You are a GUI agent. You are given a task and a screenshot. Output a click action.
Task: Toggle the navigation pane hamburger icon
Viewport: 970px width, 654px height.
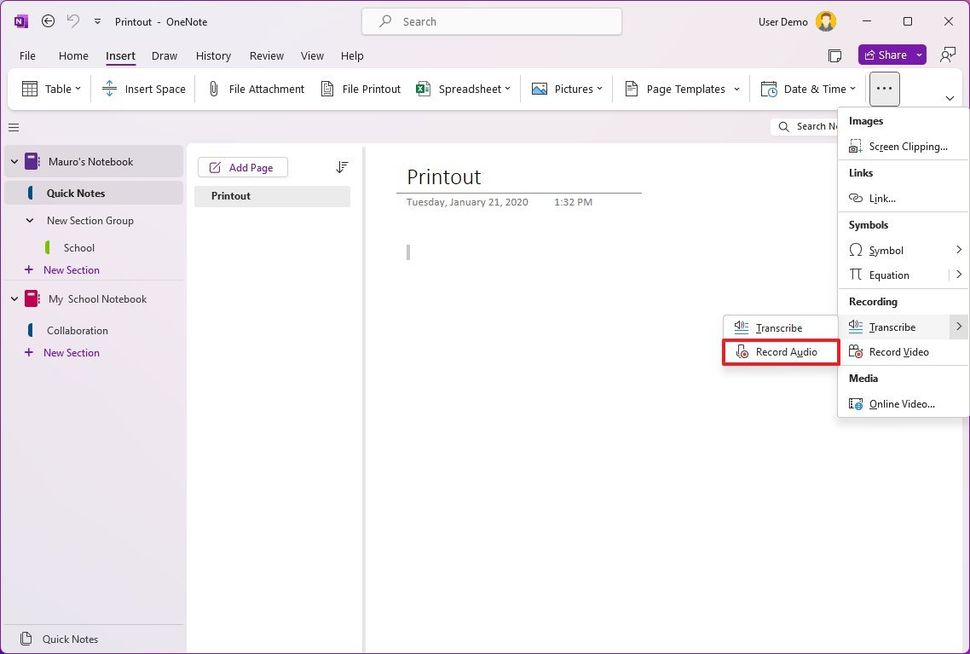[14, 128]
